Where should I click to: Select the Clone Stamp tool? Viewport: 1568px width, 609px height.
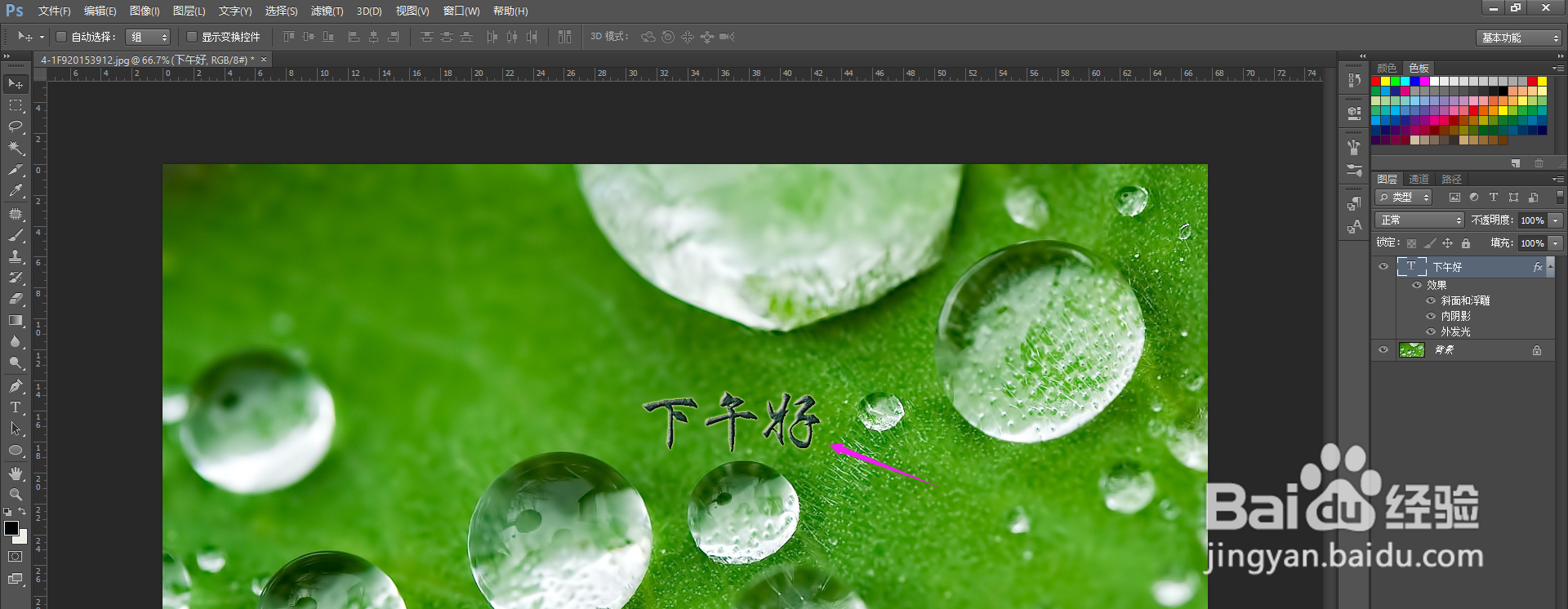[16, 256]
